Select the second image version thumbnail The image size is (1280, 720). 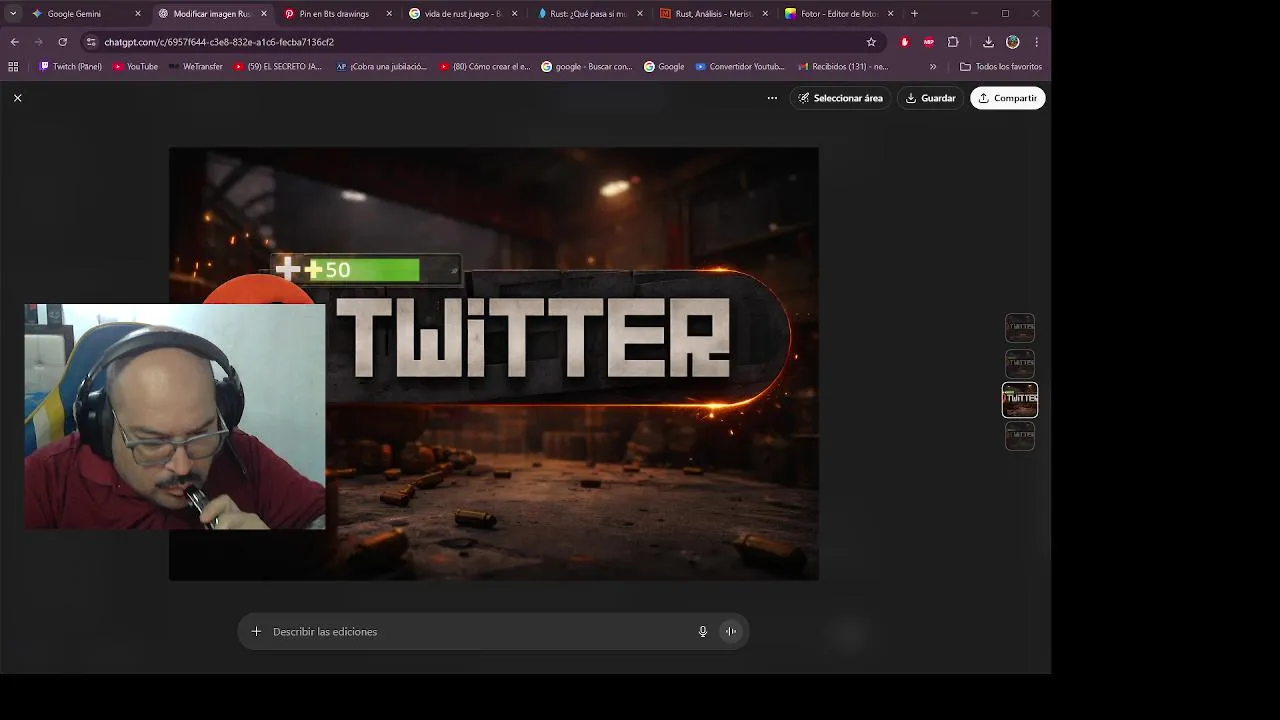click(x=1020, y=363)
